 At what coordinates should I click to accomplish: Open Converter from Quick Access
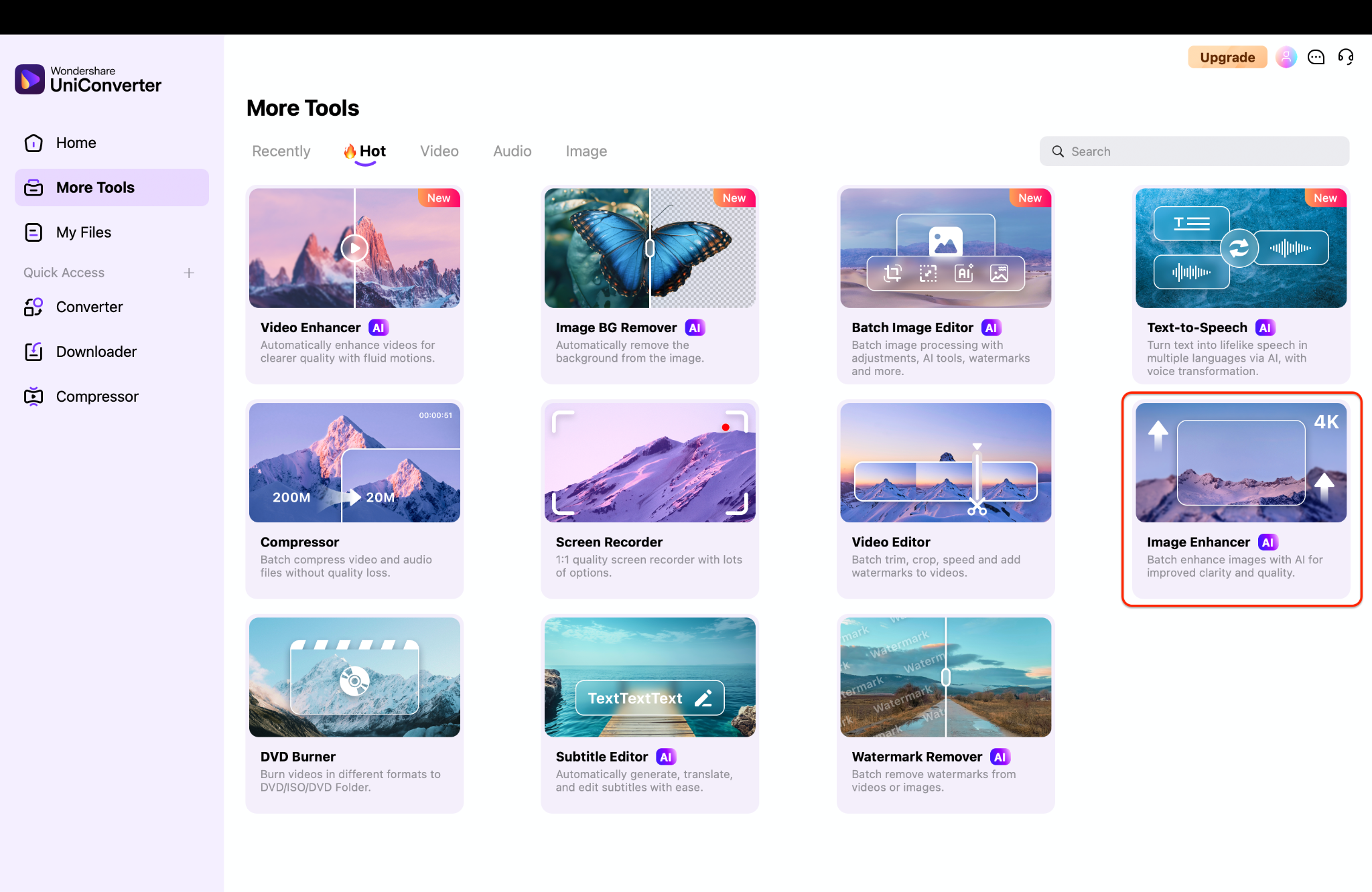[x=112, y=307]
